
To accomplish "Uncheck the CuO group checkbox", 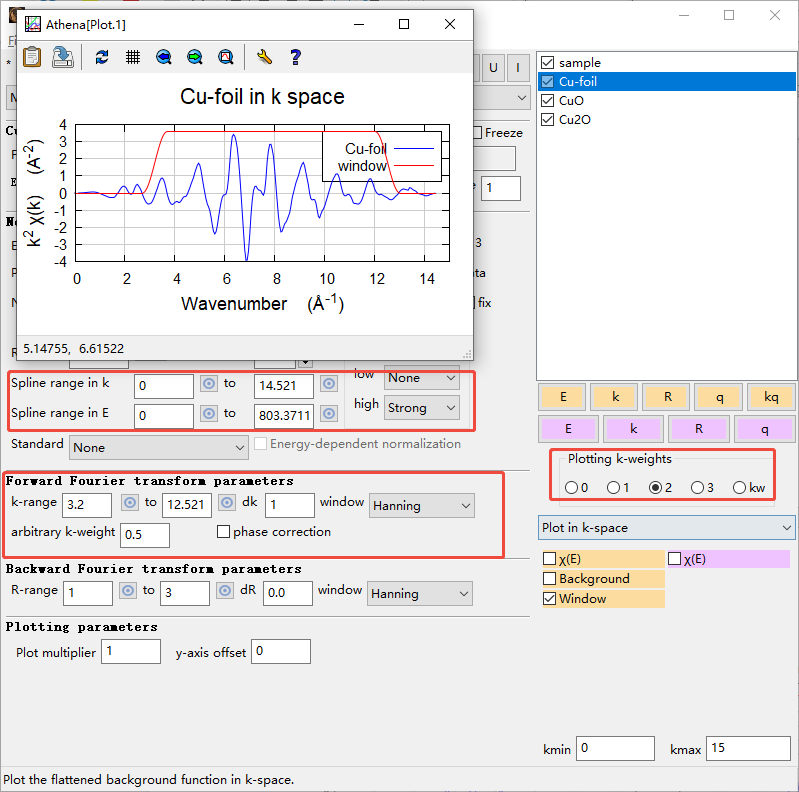I will coord(547,101).
